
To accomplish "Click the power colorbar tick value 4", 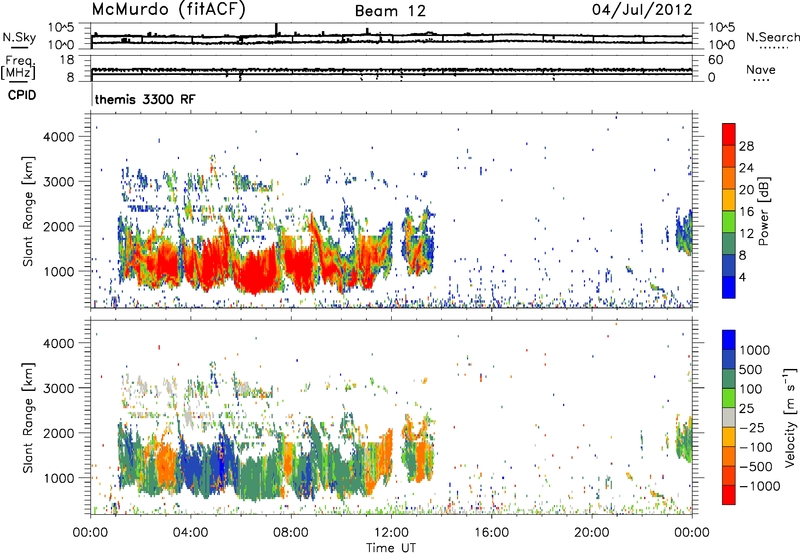I will click(742, 277).
